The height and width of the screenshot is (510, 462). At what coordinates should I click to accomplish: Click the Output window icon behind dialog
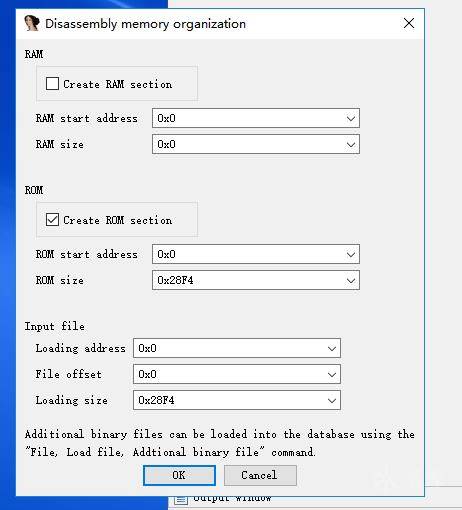pos(181,500)
